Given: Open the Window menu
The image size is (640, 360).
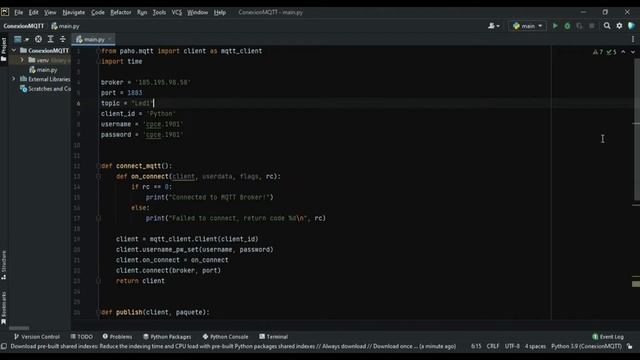Looking at the screenshot, I should [x=198, y=12].
